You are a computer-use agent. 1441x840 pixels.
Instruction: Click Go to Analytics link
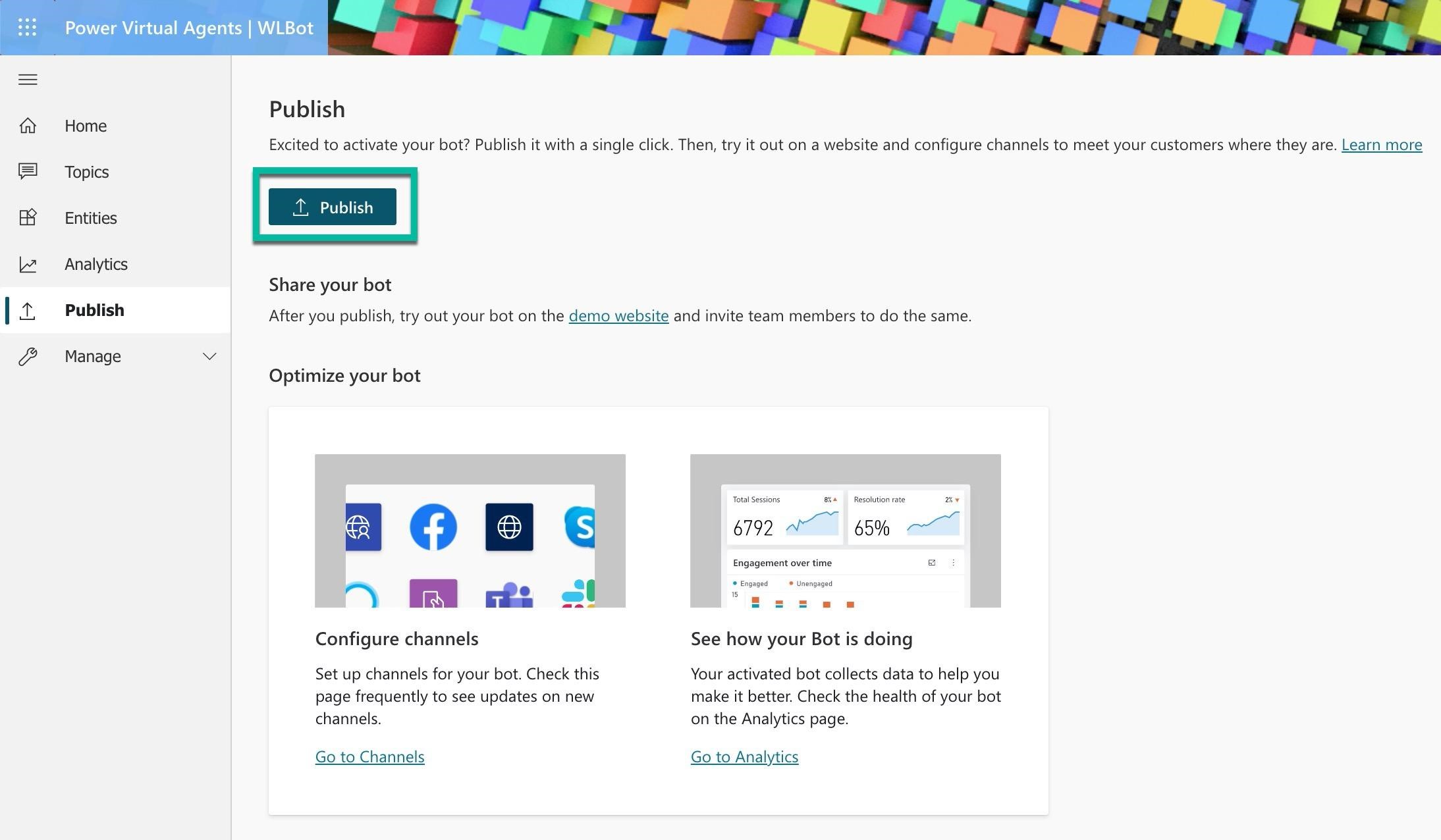tap(744, 756)
